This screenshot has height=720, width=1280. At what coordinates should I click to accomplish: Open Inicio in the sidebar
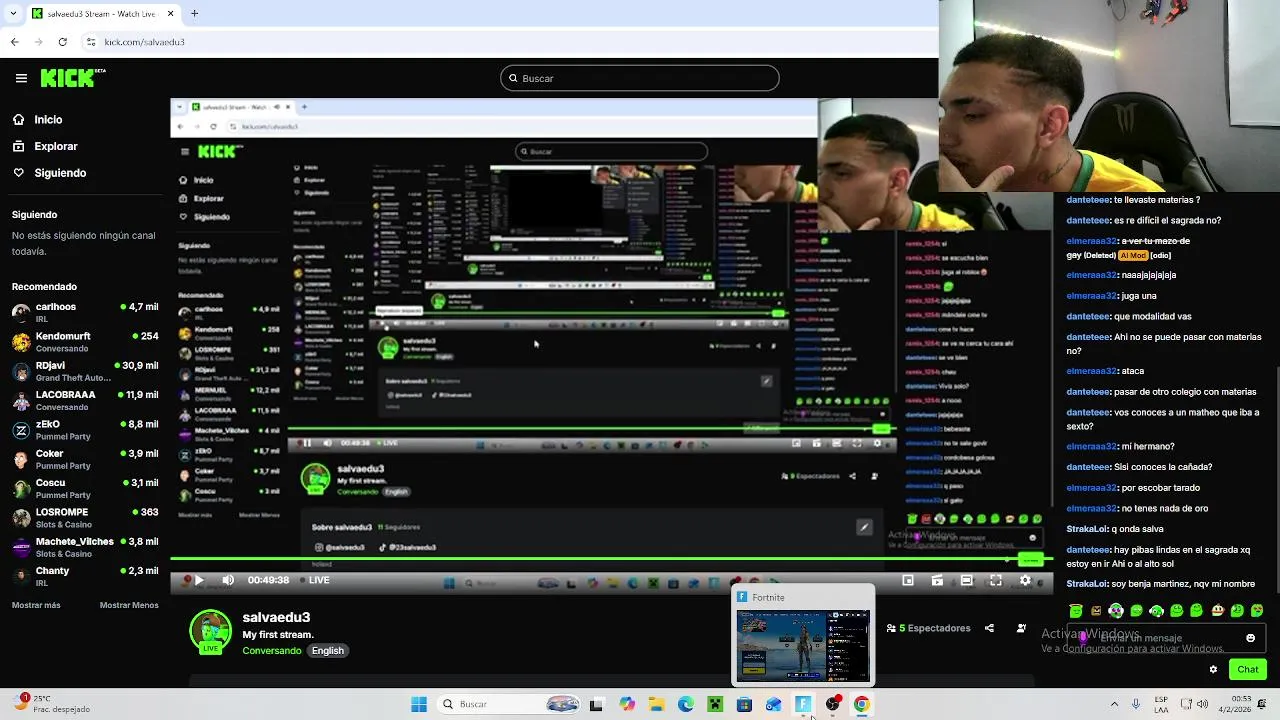(37, 119)
